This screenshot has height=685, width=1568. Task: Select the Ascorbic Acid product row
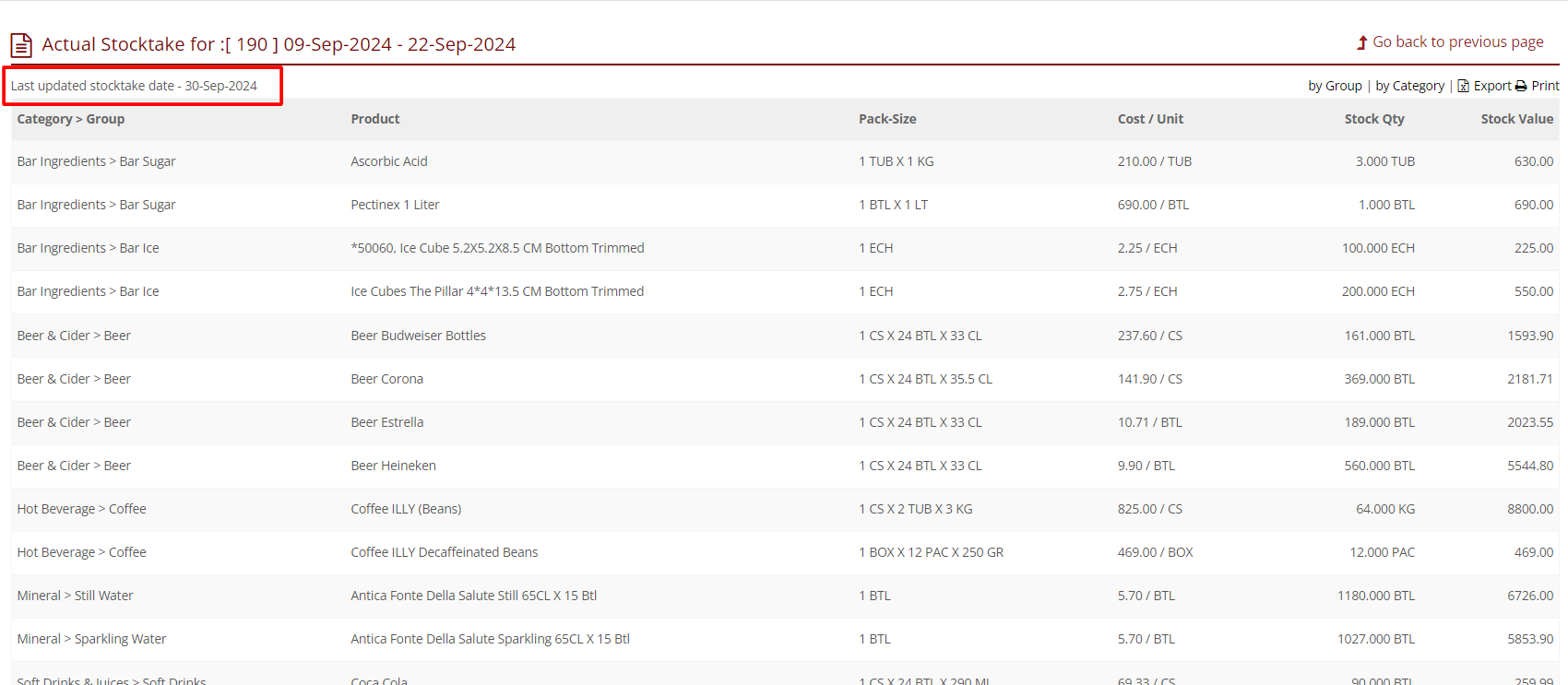pyautogui.click(x=388, y=161)
